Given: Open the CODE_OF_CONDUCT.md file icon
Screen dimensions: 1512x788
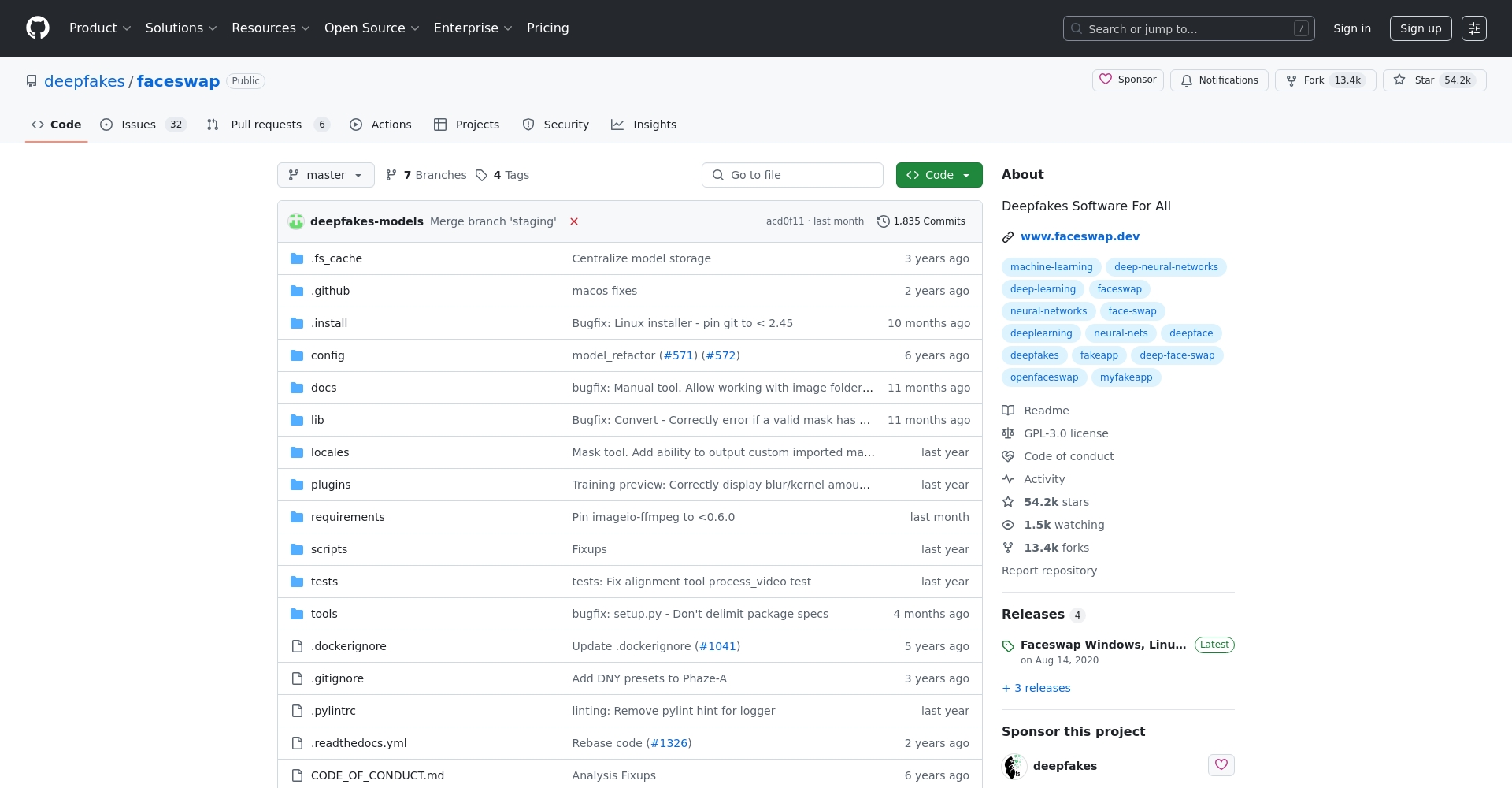Looking at the screenshot, I should (x=297, y=775).
